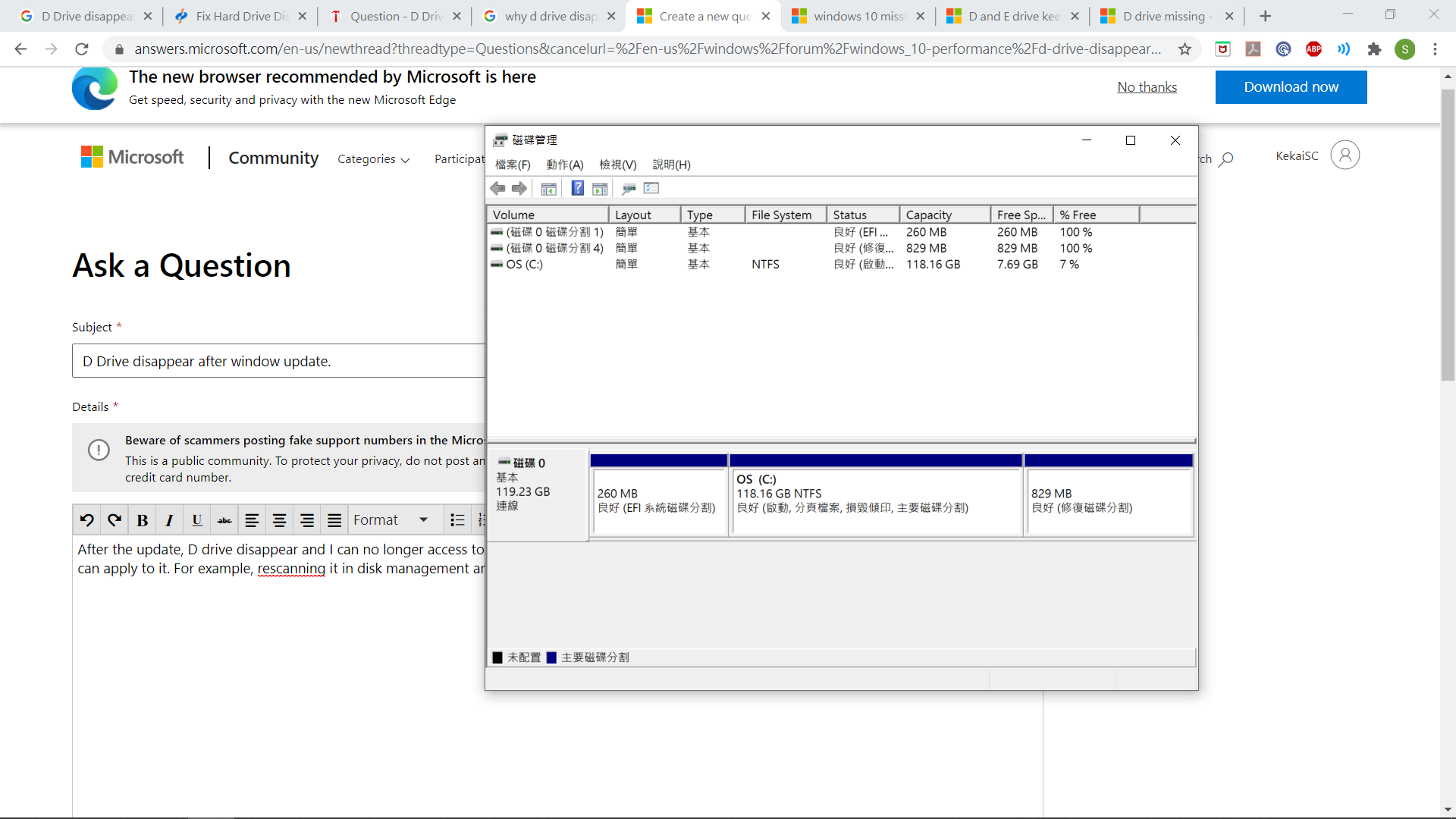
Task: Toggle Underline in the editor toolbar
Action: click(x=196, y=519)
